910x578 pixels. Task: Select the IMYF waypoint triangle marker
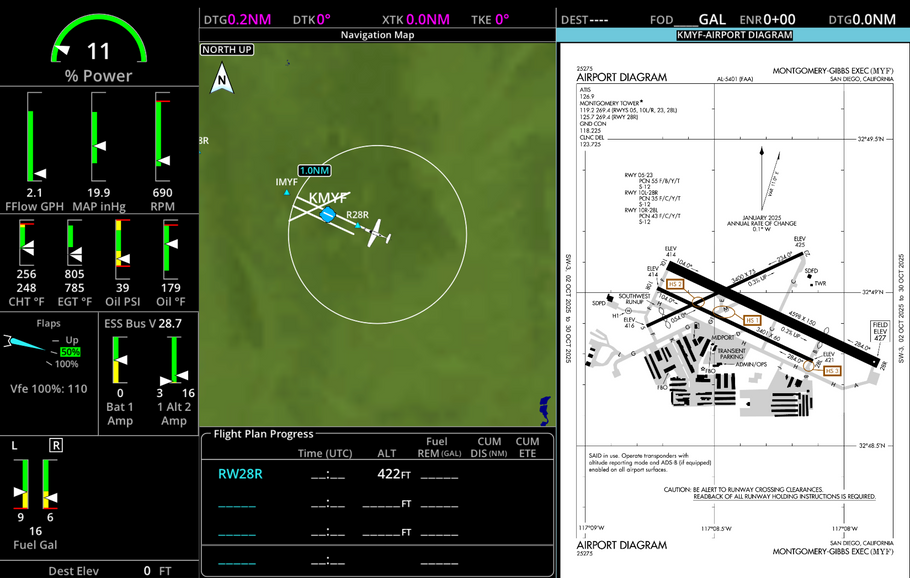[x=287, y=192]
